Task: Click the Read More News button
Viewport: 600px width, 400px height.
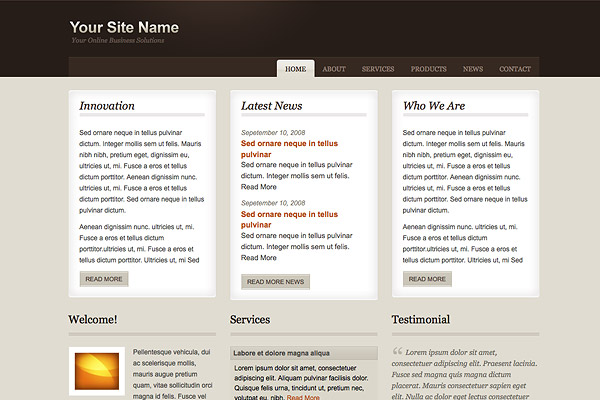Action: [x=275, y=282]
